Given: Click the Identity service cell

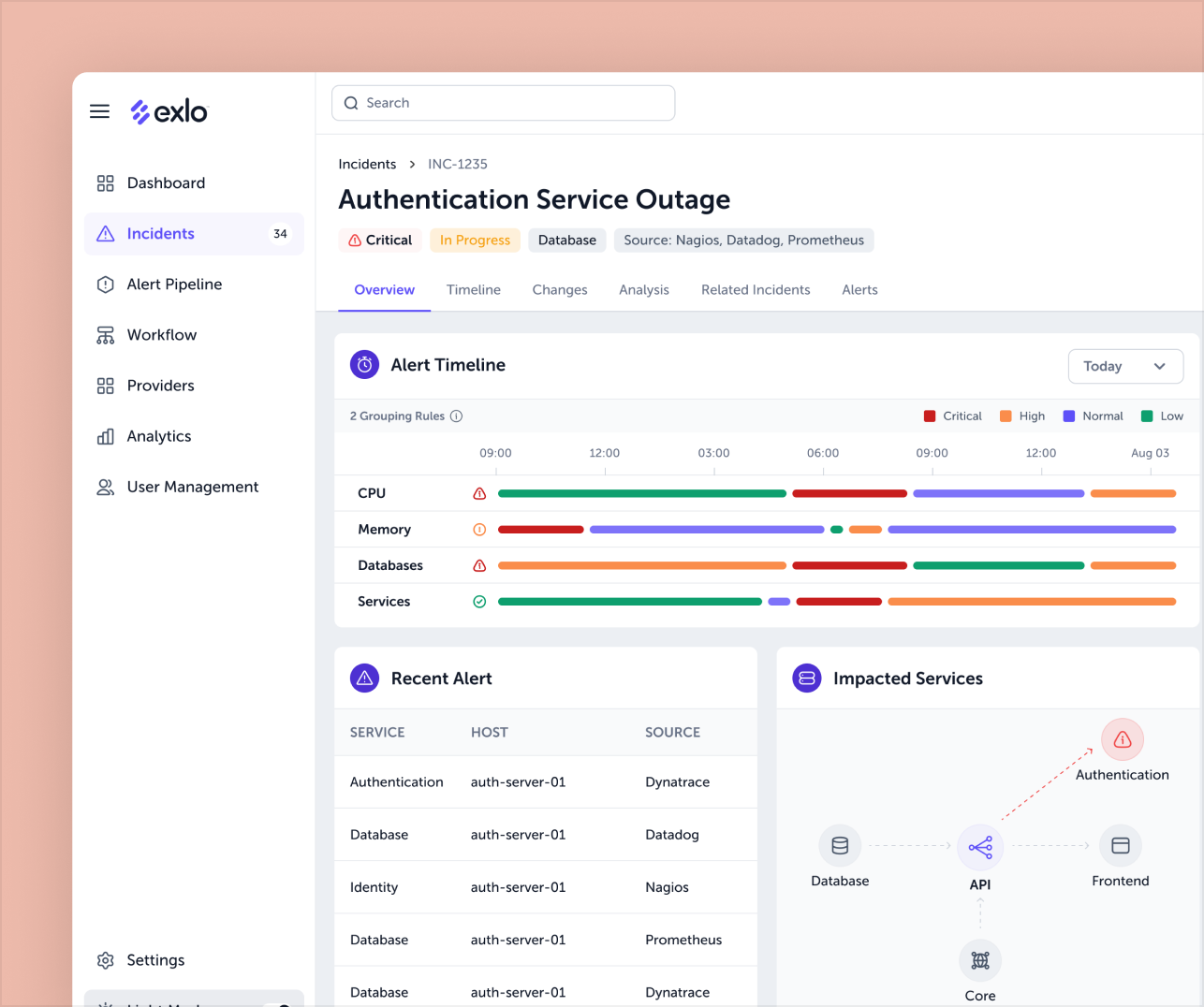Looking at the screenshot, I should click(x=374, y=887).
